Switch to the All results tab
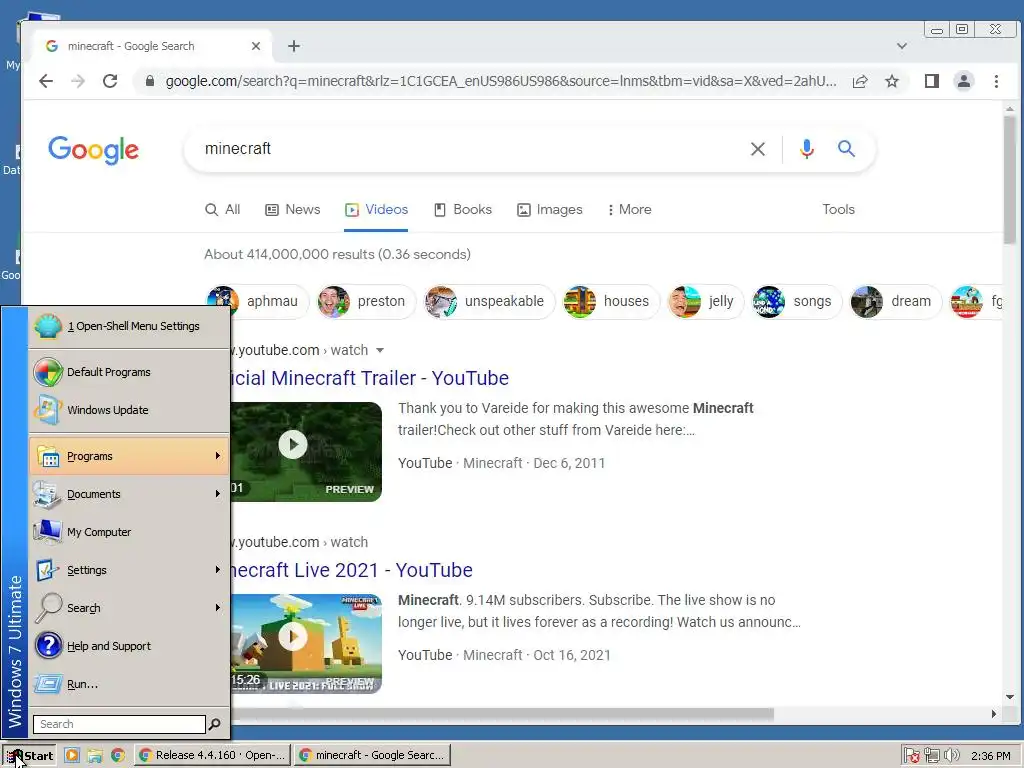 [223, 210]
